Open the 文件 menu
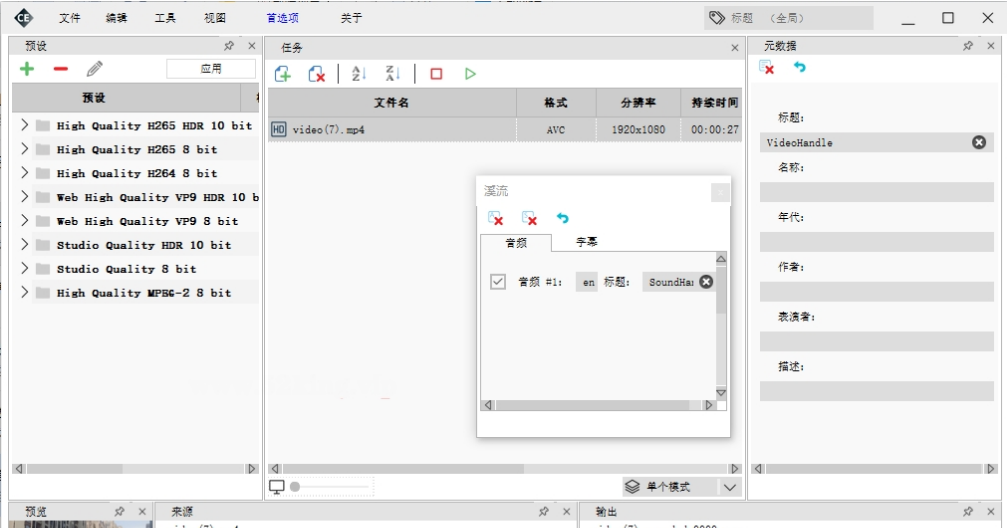This screenshot has height=528, width=1007. (x=70, y=18)
